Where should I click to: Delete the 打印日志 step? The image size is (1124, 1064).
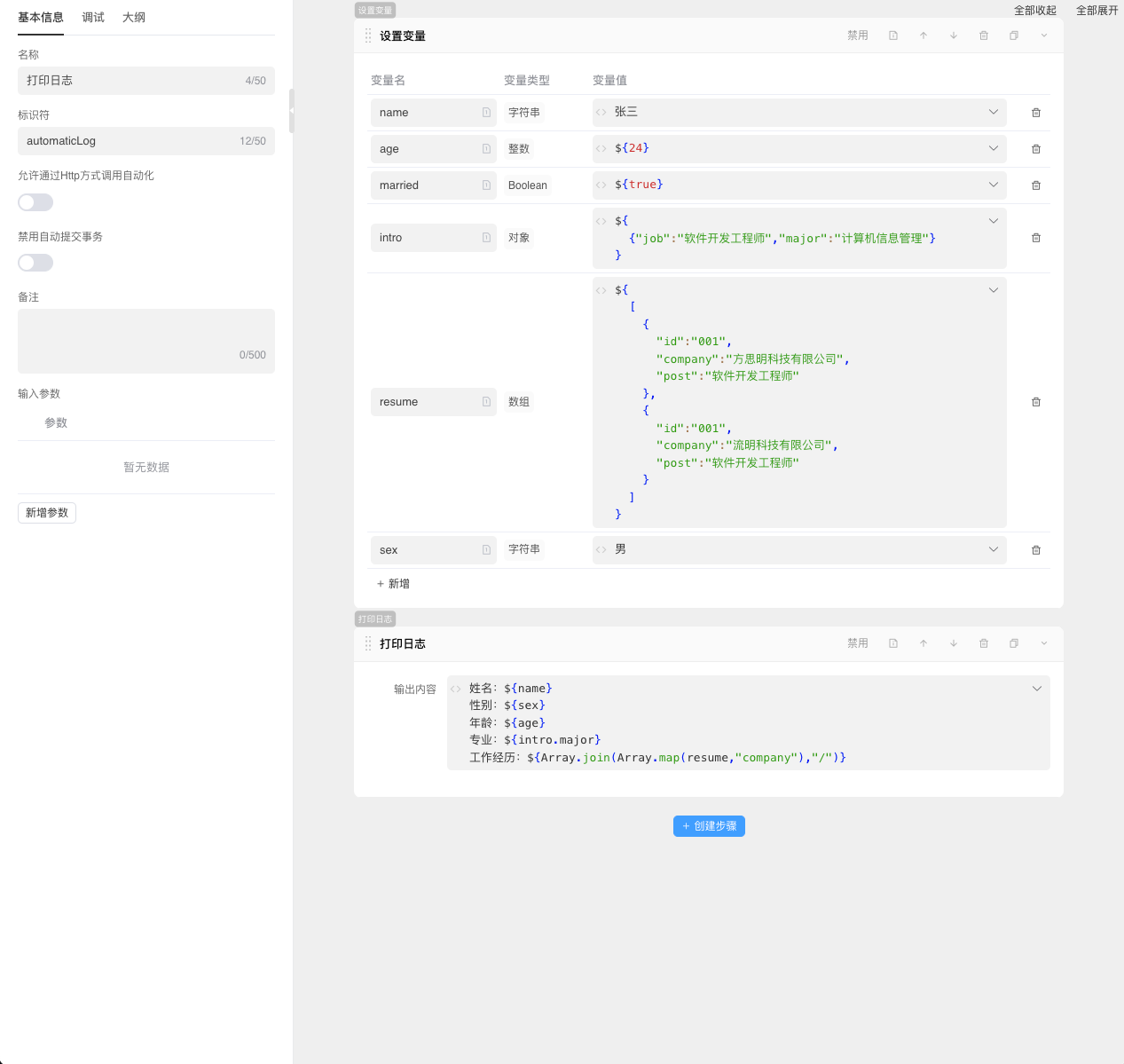984,643
